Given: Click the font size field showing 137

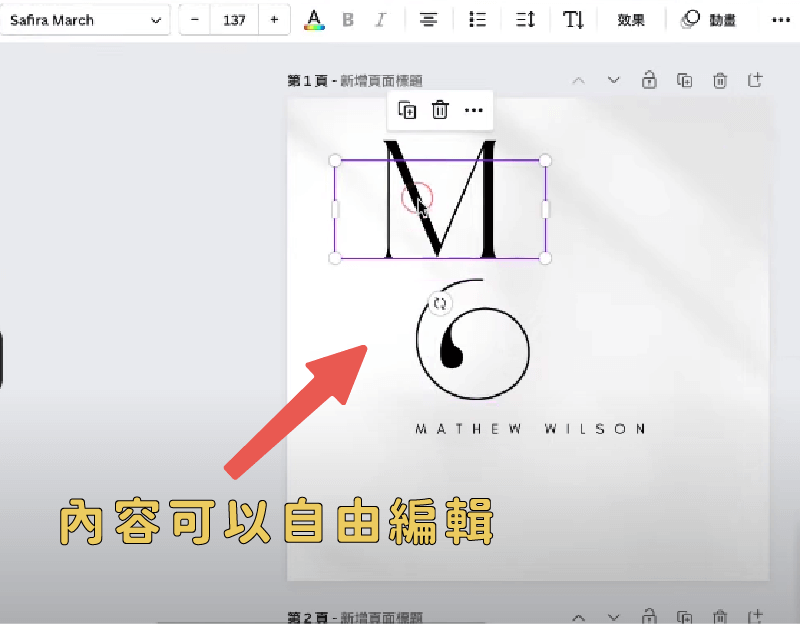Looking at the screenshot, I should 234,20.
